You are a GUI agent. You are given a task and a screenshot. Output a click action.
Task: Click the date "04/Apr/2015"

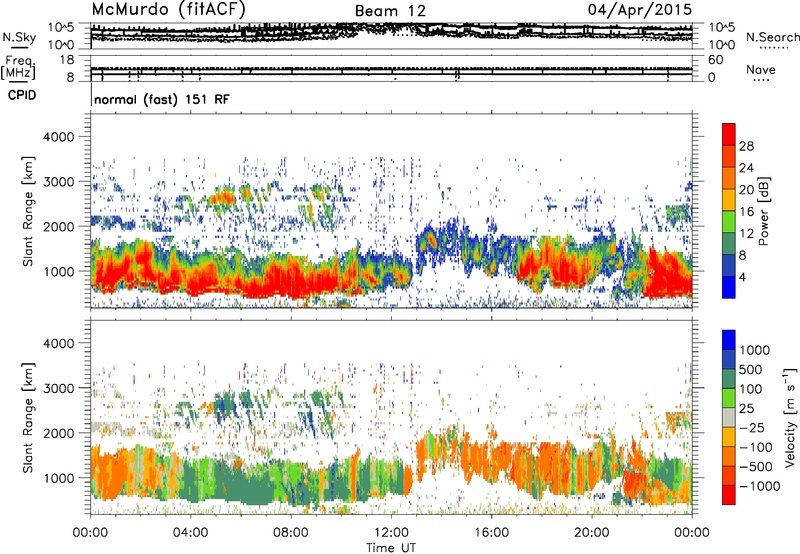[640, 9]
